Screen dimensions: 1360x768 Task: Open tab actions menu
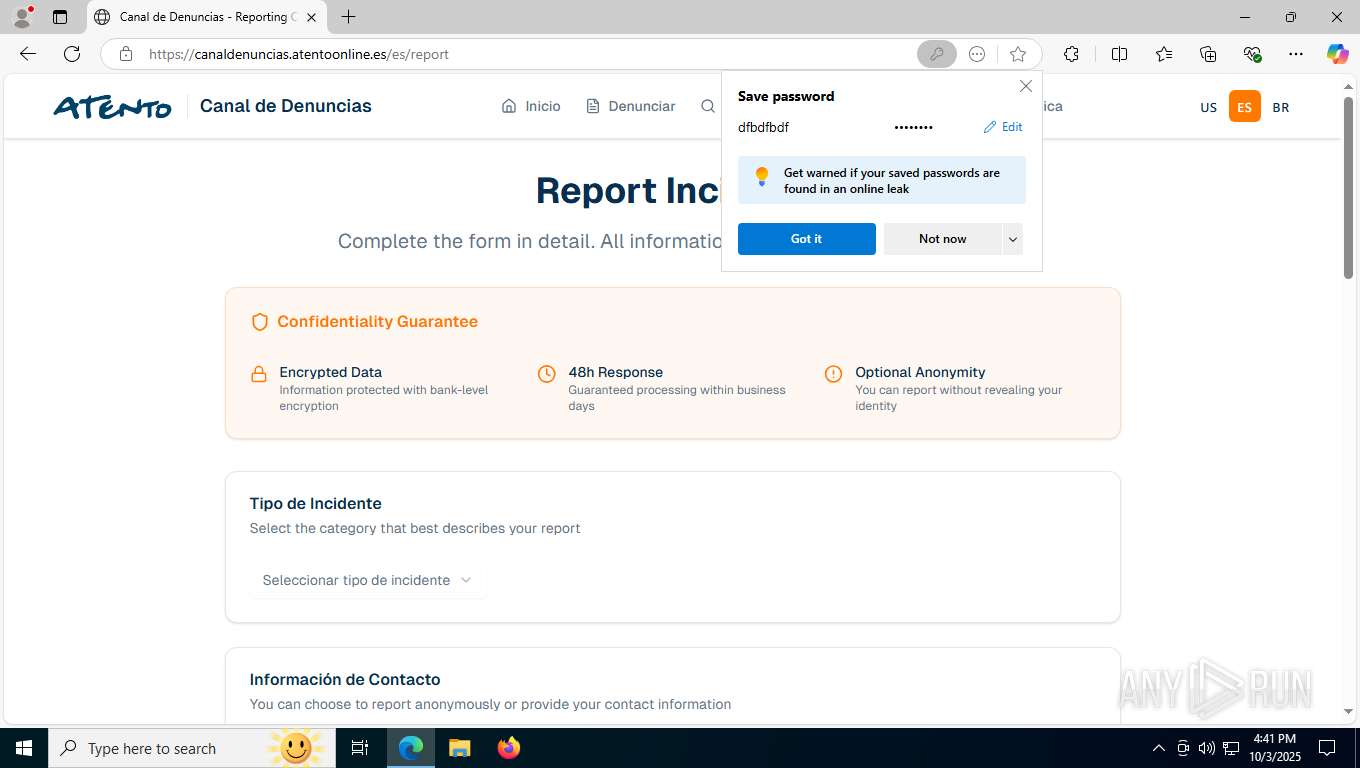pos(60,17)
